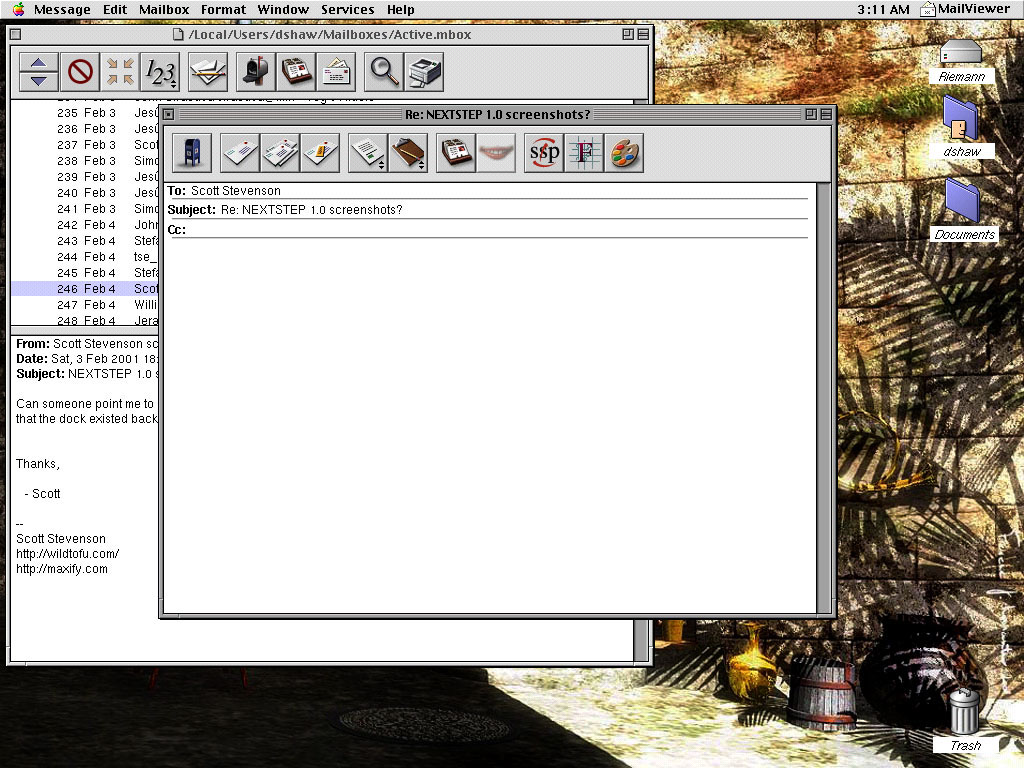Select message row 236 Feb 3

click(x=85, y=129)
